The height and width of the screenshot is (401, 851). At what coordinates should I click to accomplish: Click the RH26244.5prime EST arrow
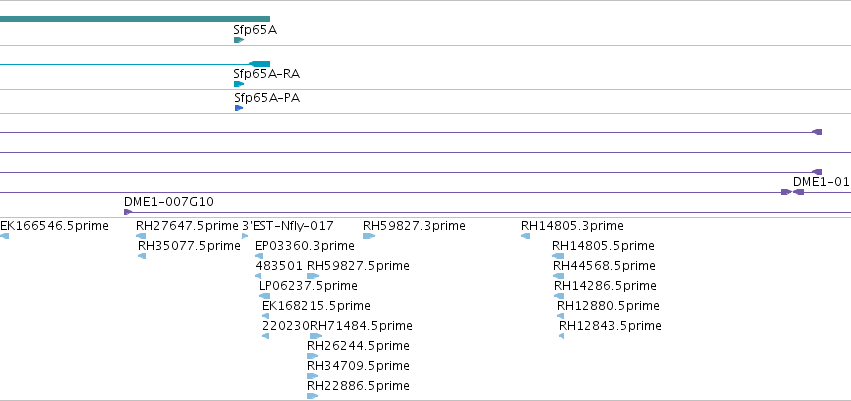point(313,357)
